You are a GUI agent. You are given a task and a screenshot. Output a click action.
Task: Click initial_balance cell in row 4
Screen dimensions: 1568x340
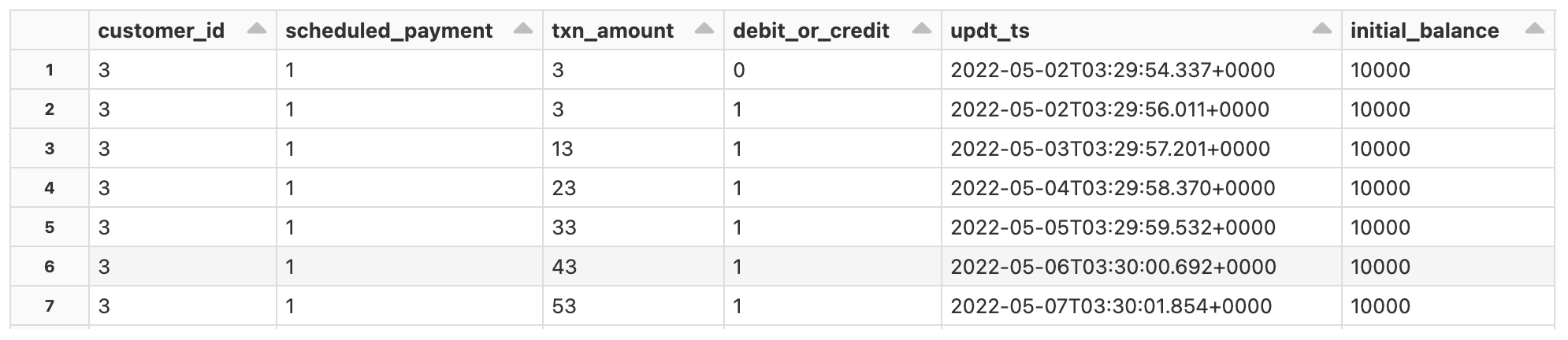point(1380,188)
